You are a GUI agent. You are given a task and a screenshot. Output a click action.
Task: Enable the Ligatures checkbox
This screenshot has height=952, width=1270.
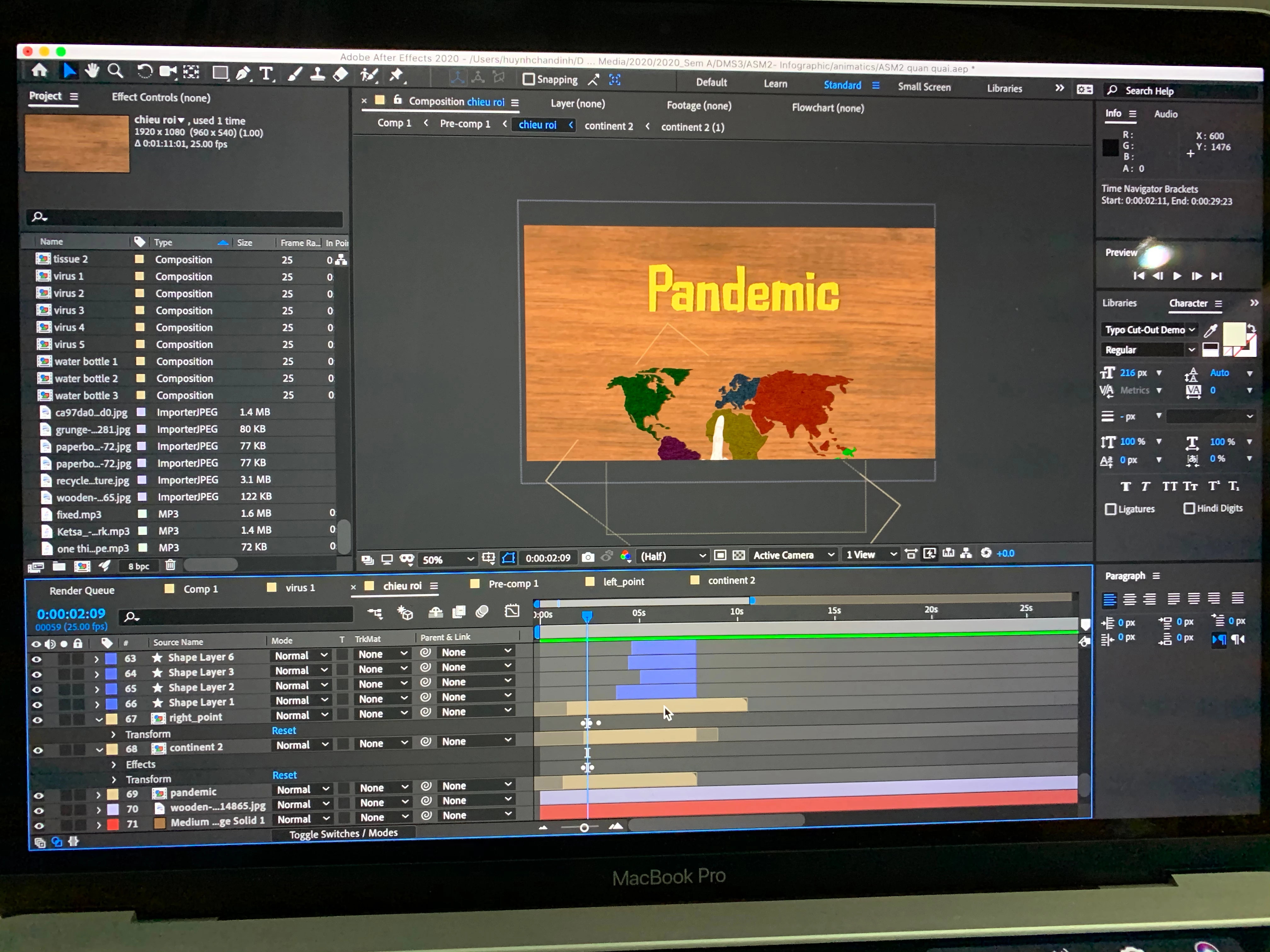pyautogui.click(x=1110, y=509)
